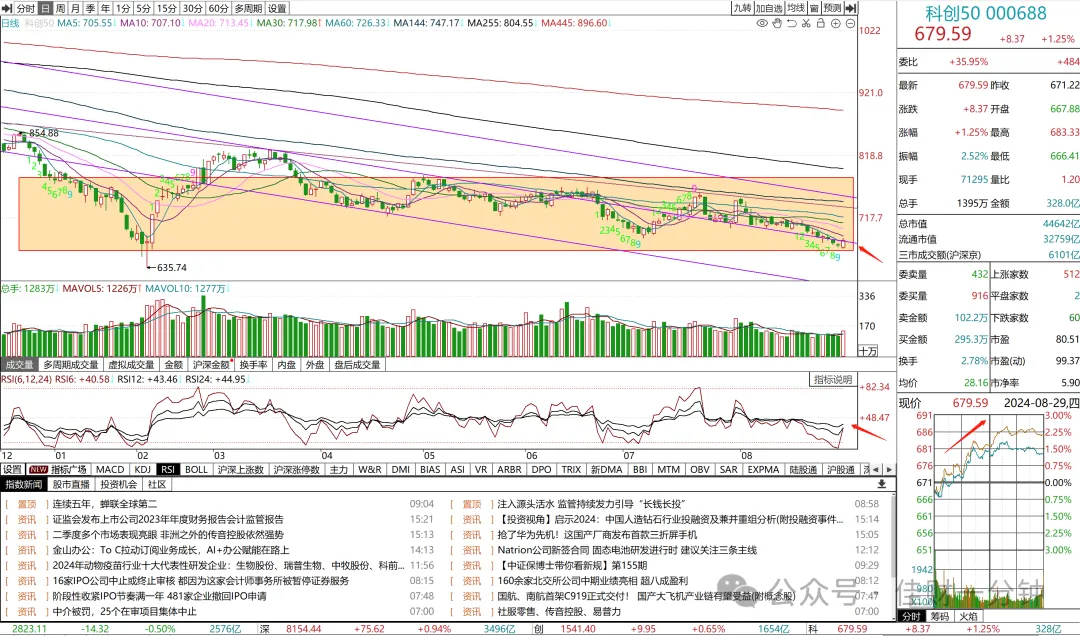Switch indicator to MACD

pyautogui.click(x=110, y=469)
